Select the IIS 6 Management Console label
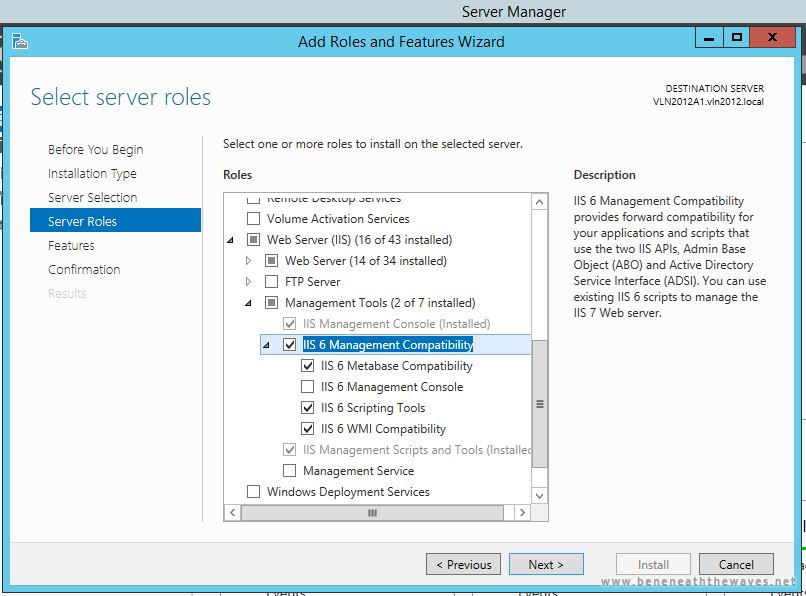The width and height of the screenshot is (806, 596). 392,387
